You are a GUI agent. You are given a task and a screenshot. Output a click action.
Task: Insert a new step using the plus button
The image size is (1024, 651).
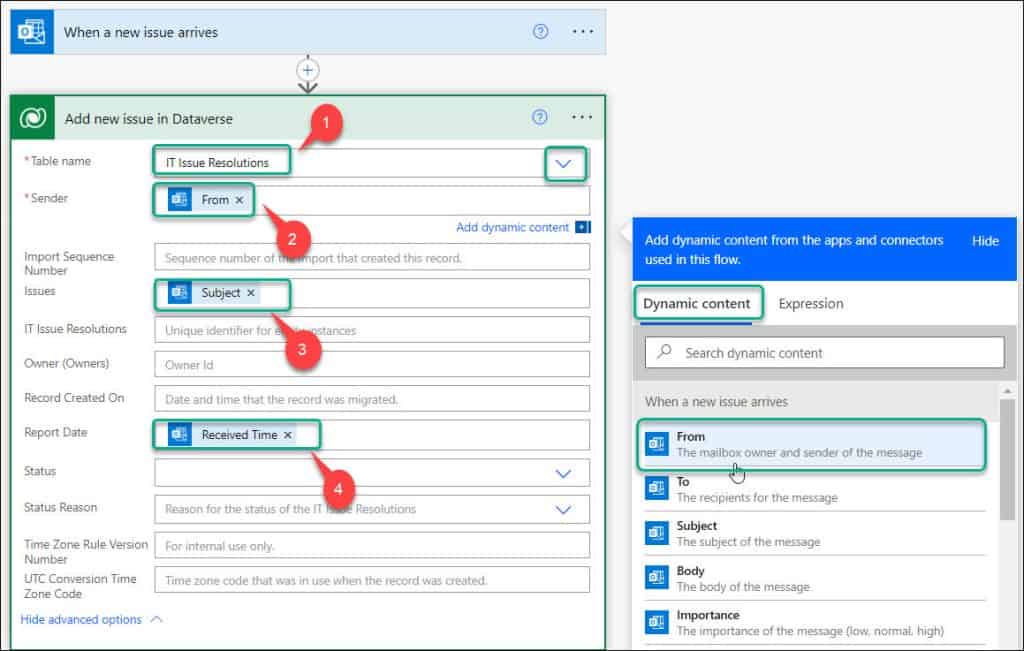point(308,70)
